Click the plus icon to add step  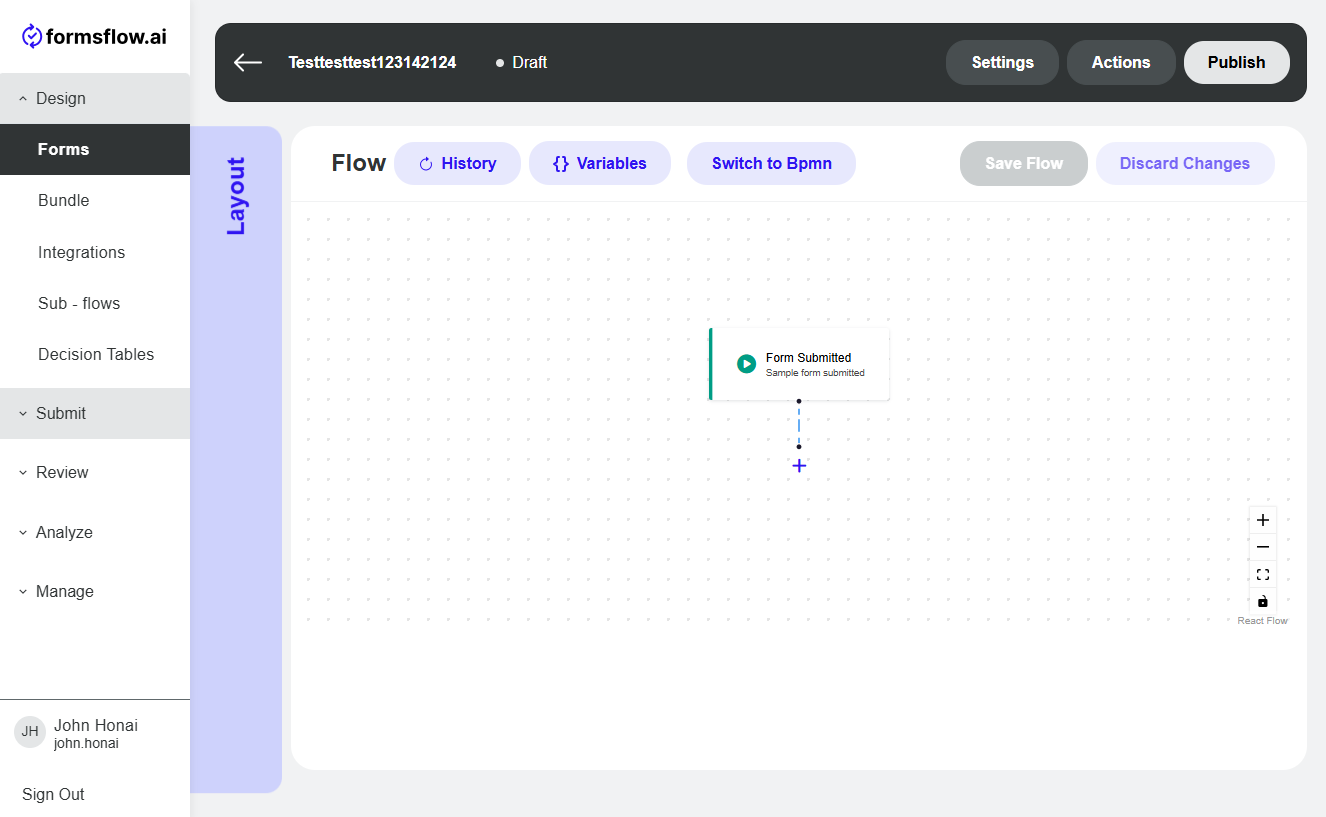click(799, 466)
